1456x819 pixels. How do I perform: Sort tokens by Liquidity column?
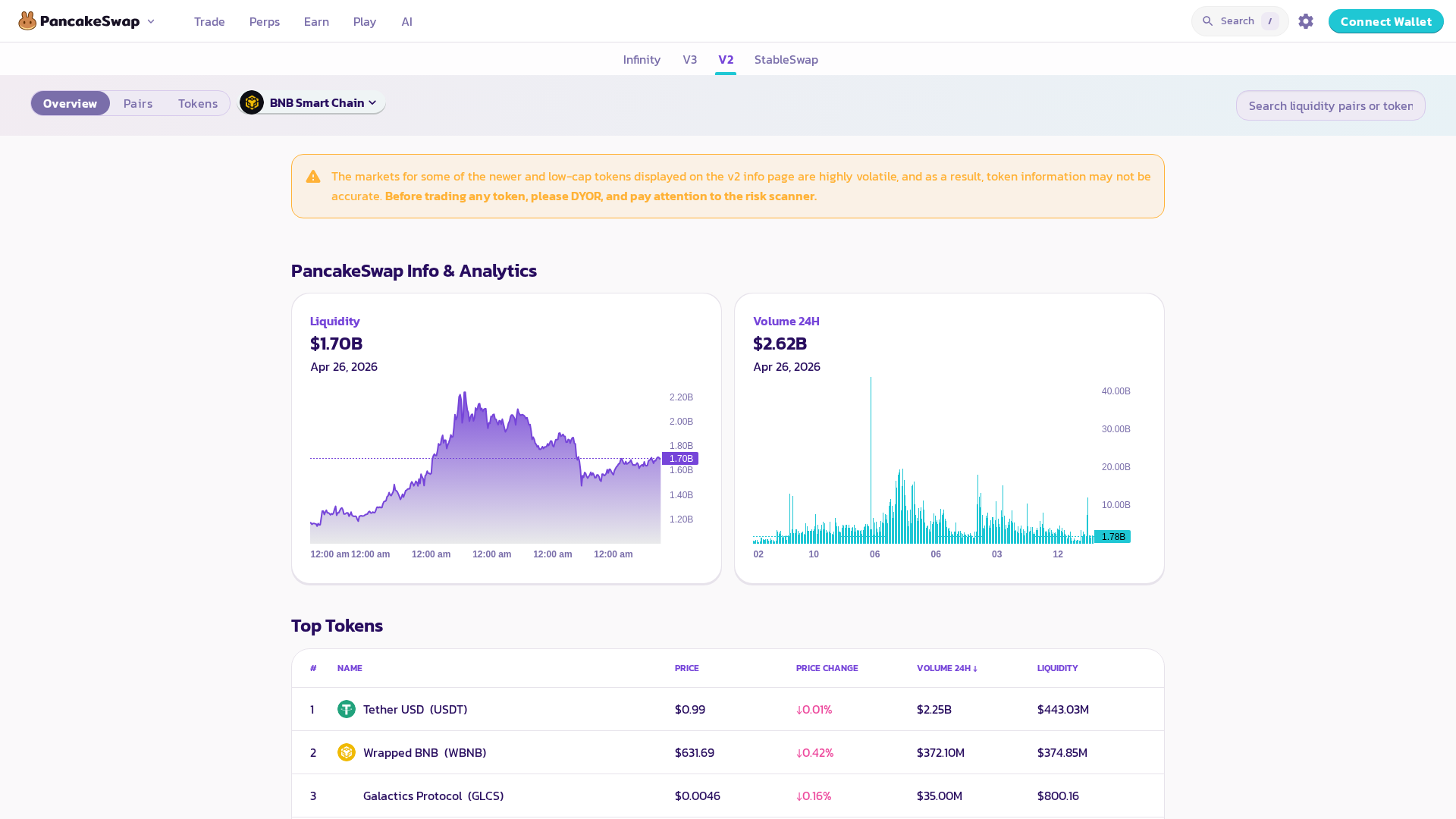point(1058,668)
